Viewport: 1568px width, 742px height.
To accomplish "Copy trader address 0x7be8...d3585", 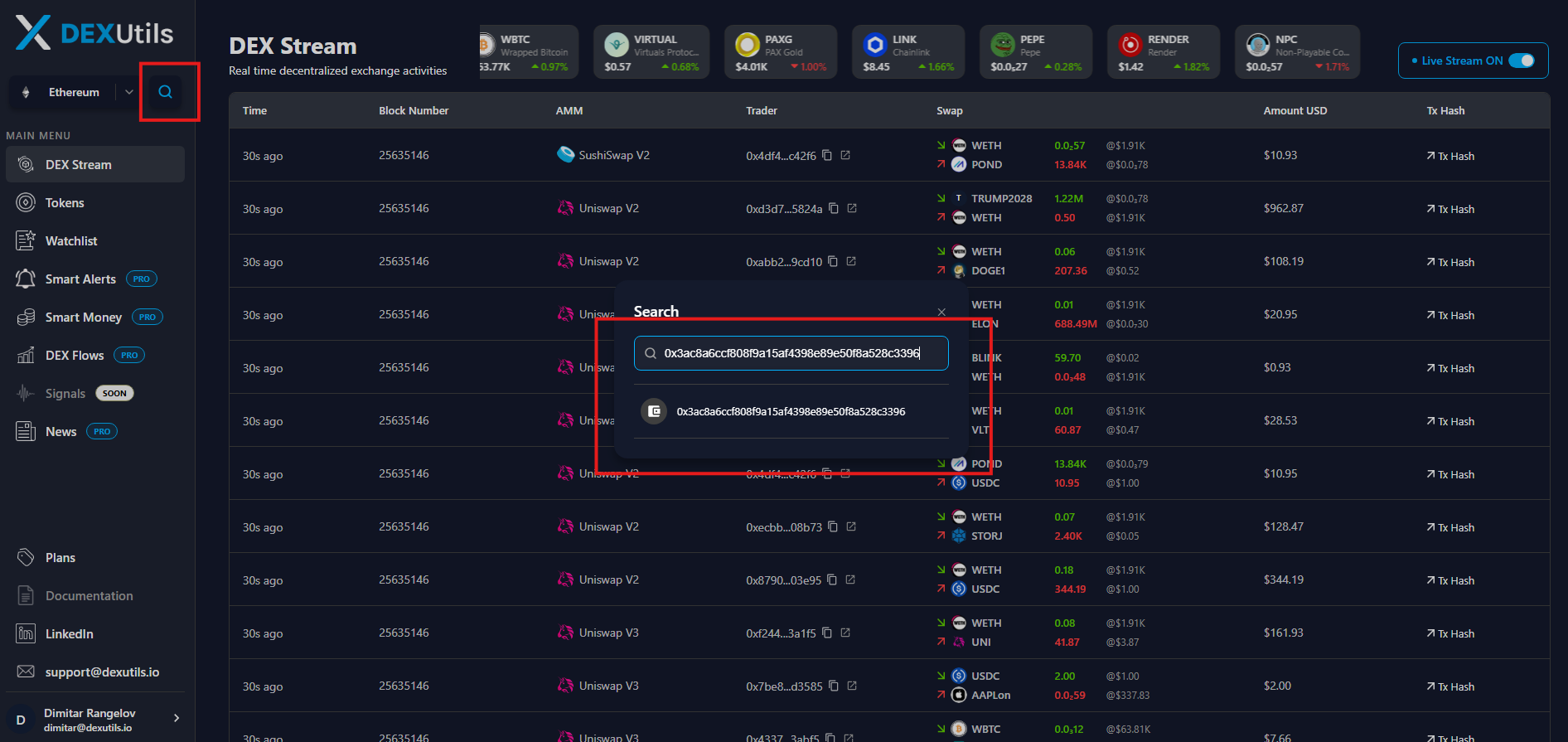I will point(834,686).
